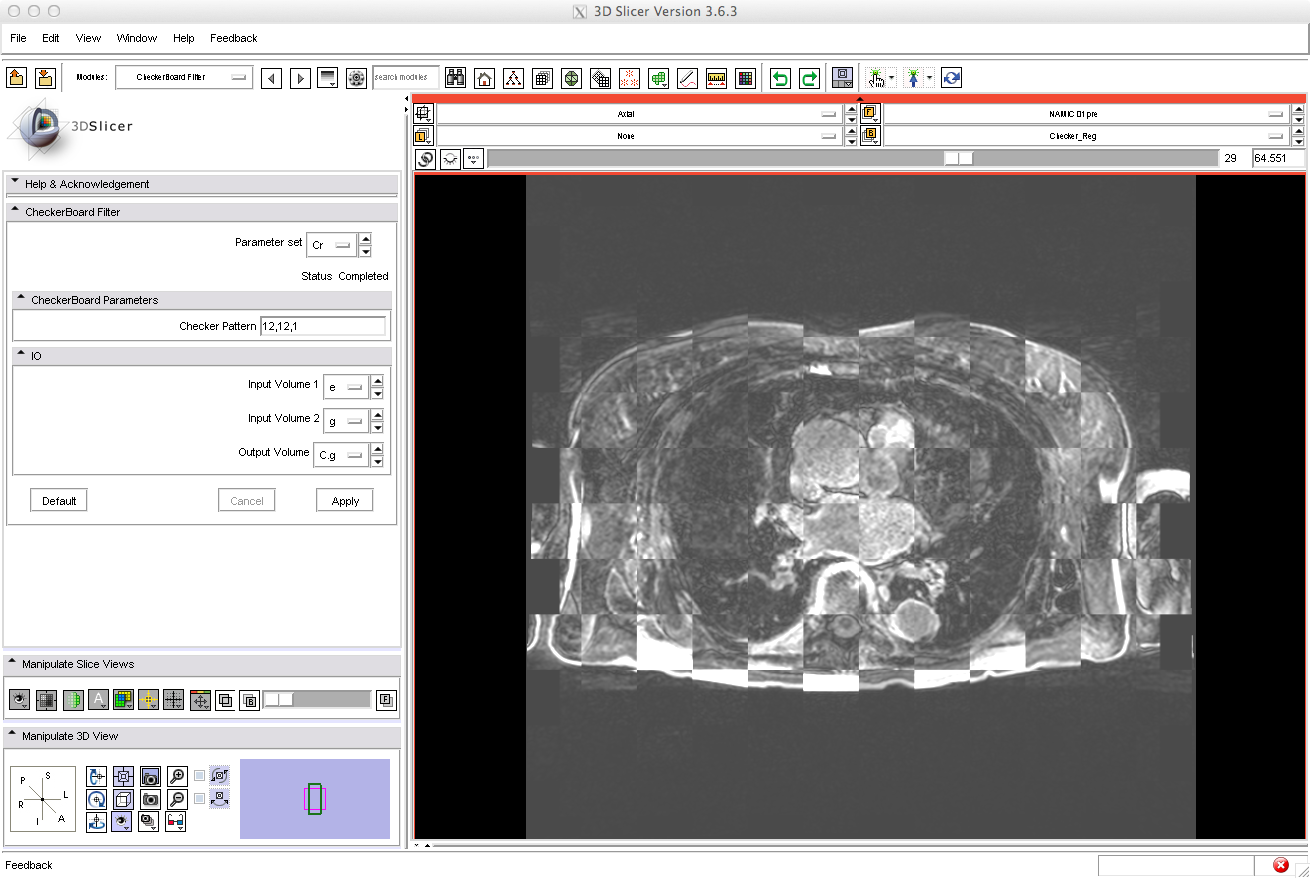
Task: Open the Home module icon
Action: coord(484,78)
